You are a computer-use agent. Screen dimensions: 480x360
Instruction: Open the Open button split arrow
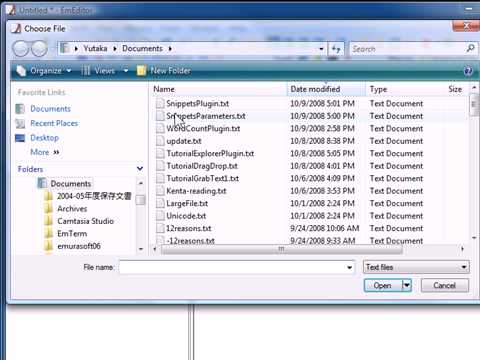pos(407,285)
